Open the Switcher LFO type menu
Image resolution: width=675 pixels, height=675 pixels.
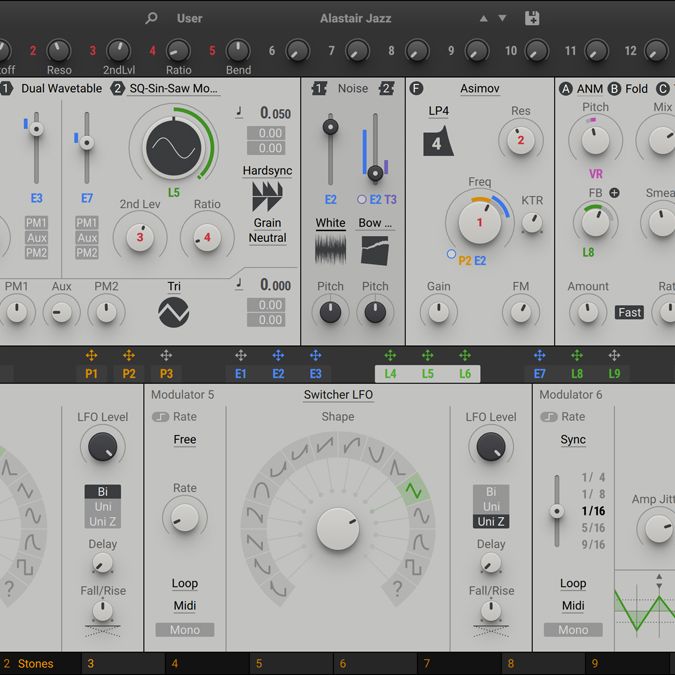click(x=338, y=395)
